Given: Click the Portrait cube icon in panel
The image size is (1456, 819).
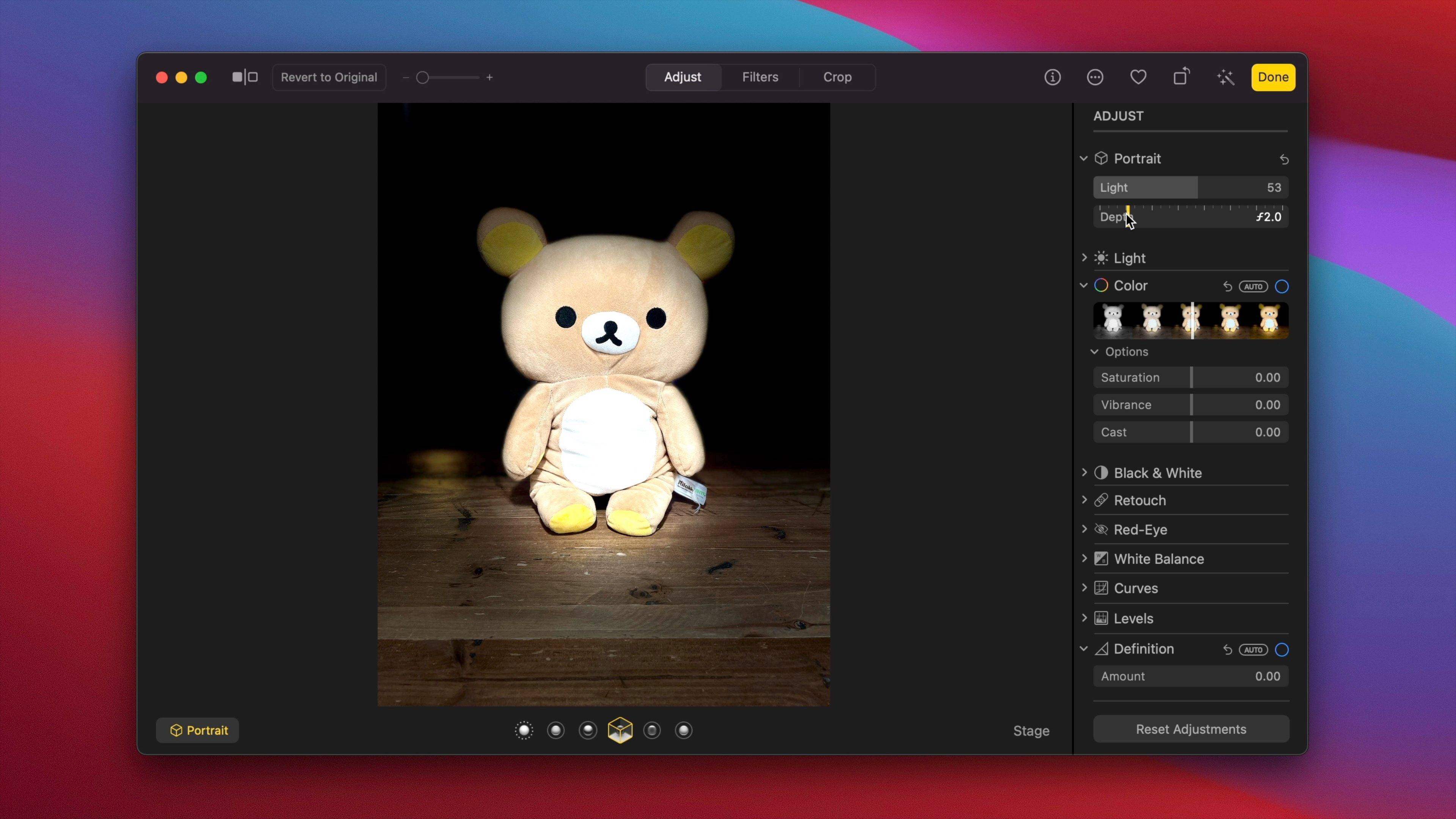Looking at the screenshot, I should coord(1101,158).
